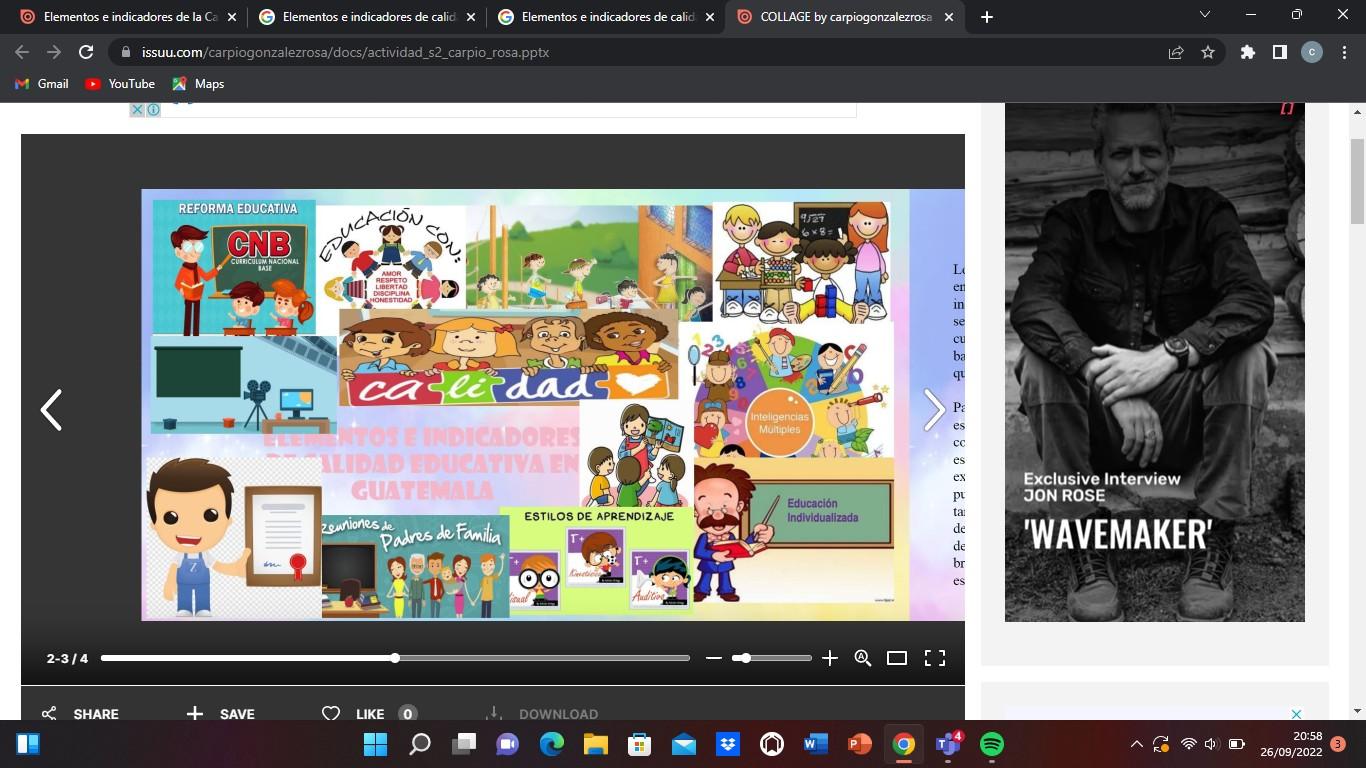Viewport: 1366px width, 768px height.
Task: Switch to single page view icon
Action: (897, 658)
